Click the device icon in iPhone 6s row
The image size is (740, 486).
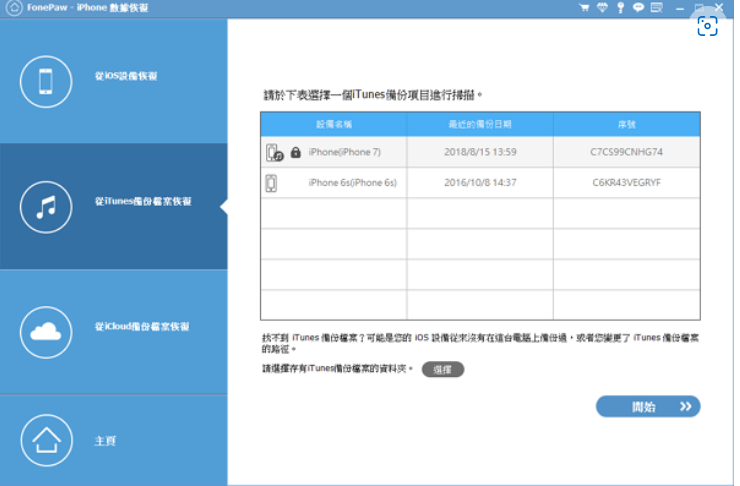pyautogui.click(x=271, y=183)
